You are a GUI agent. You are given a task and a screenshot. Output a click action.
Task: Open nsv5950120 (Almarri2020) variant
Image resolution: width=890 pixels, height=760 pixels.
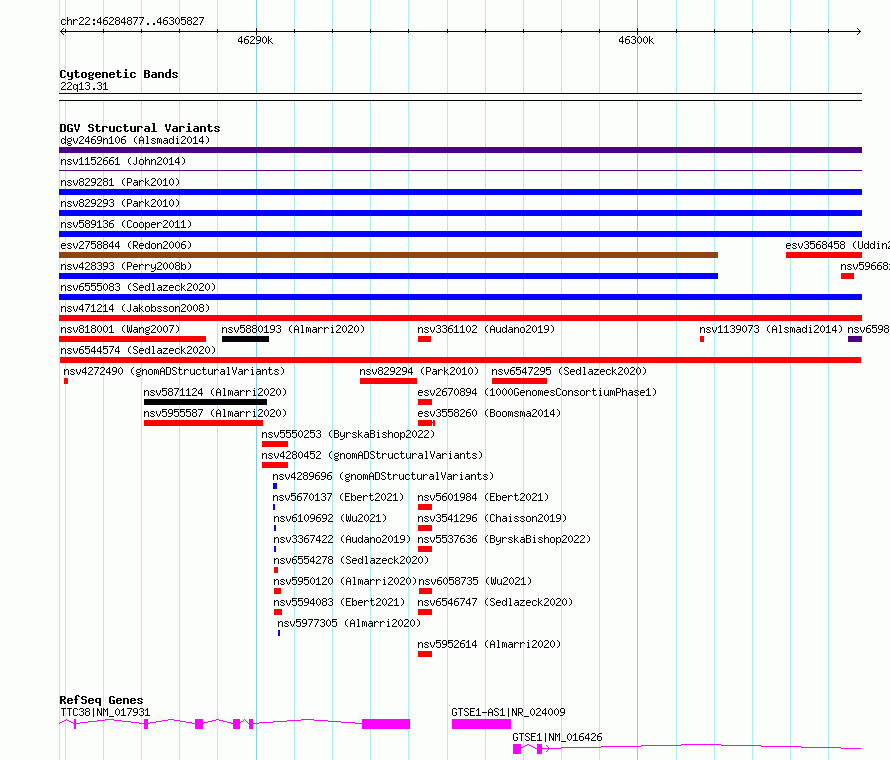(x=345, y=581)
